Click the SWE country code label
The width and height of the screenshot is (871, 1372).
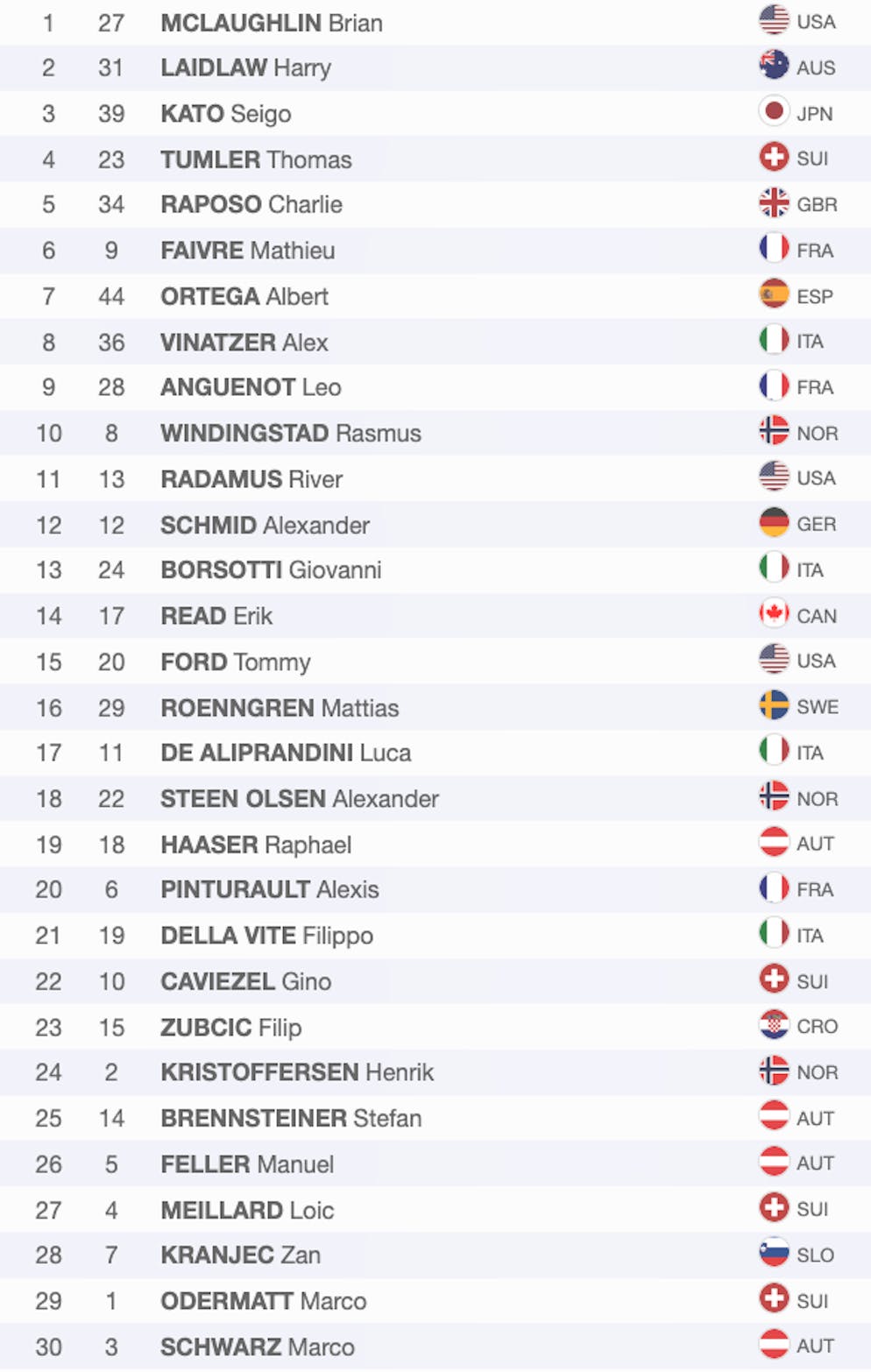pos(818,707)
